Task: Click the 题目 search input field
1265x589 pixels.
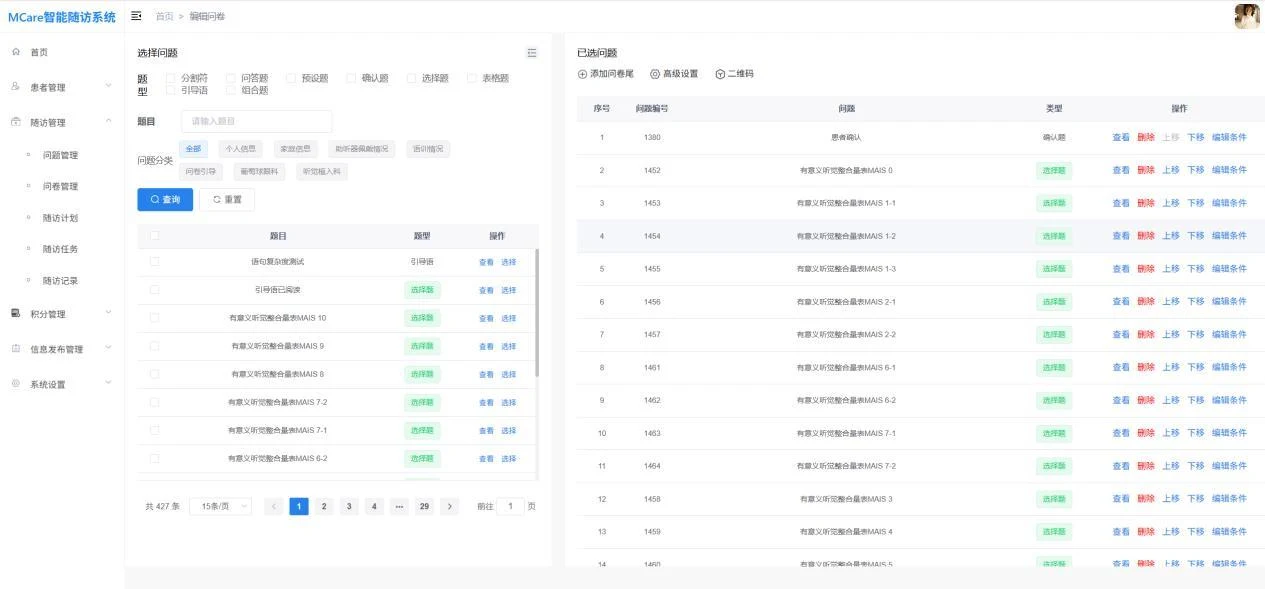Action: (257, 121)
